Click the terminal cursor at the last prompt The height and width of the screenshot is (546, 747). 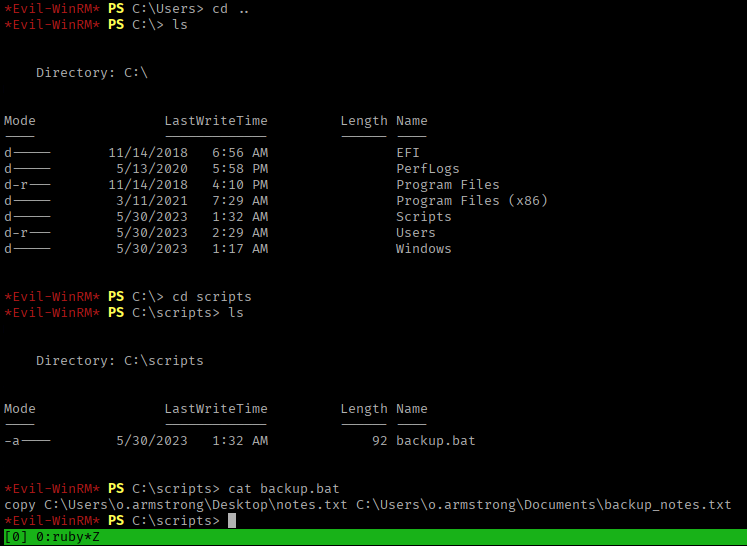[232, 521]
